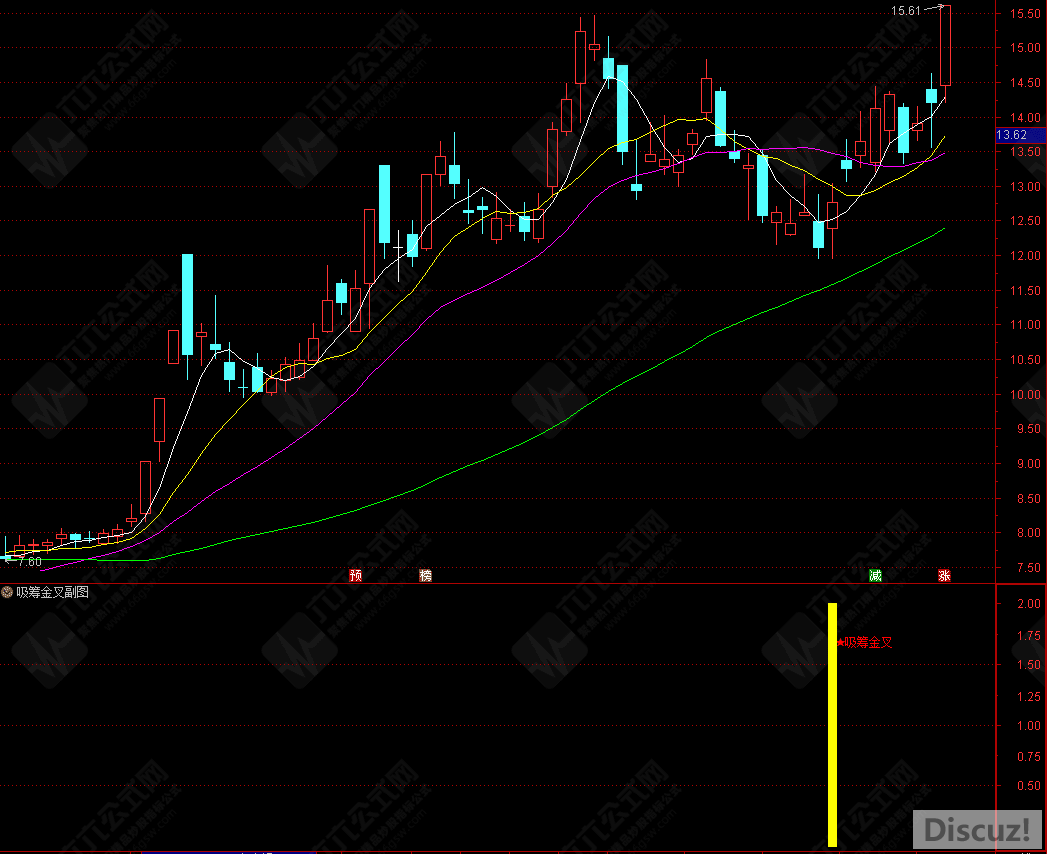Viewport: 1047px width, 854px height.
Task: Open the 吸筹金叉副图 indicator title
Action: pos(52,592)
